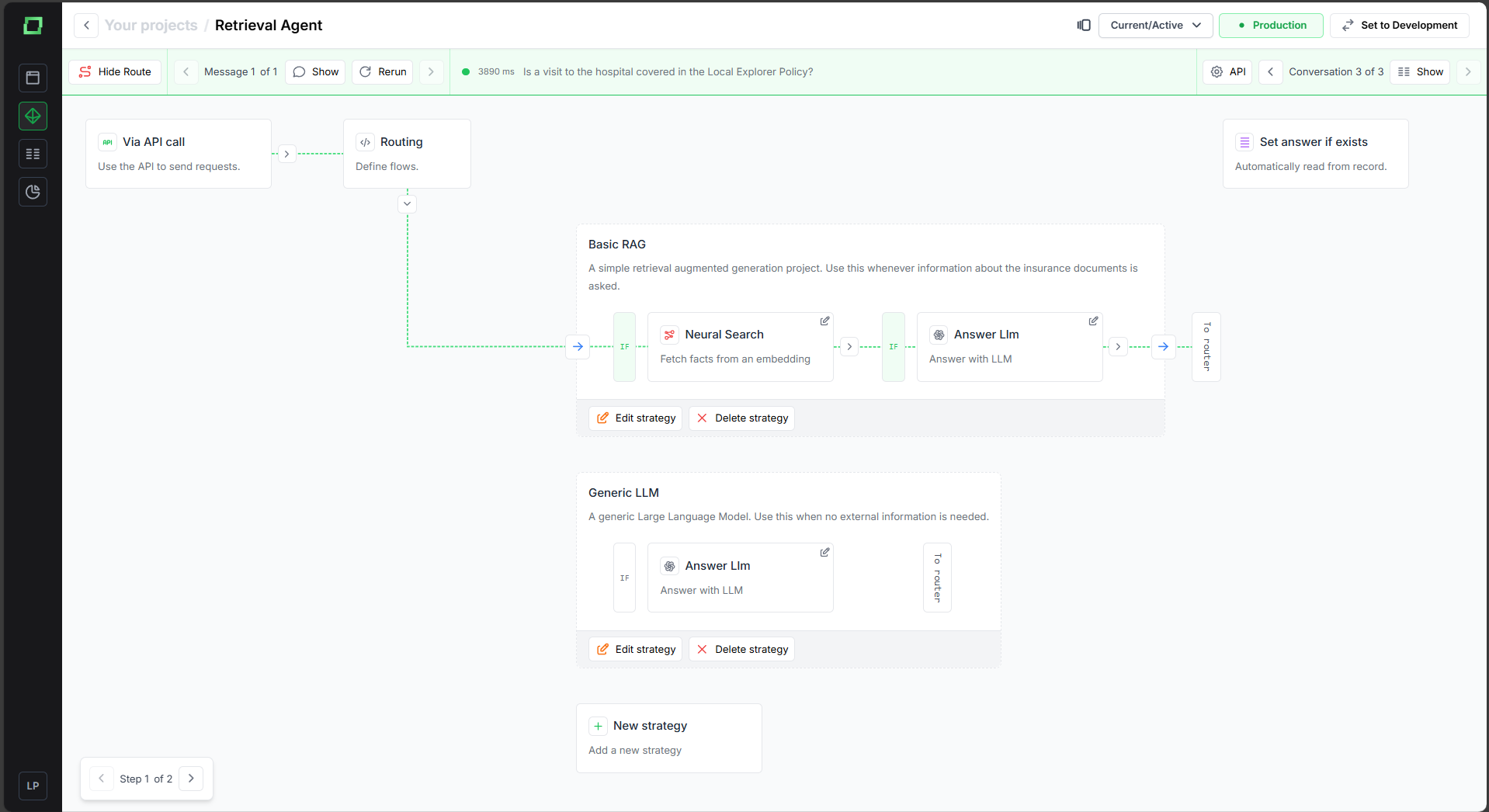The width and height of the screenshot is (1489, 812).
Task: Go to next message arrow
Action: click(x=431, y=71)
